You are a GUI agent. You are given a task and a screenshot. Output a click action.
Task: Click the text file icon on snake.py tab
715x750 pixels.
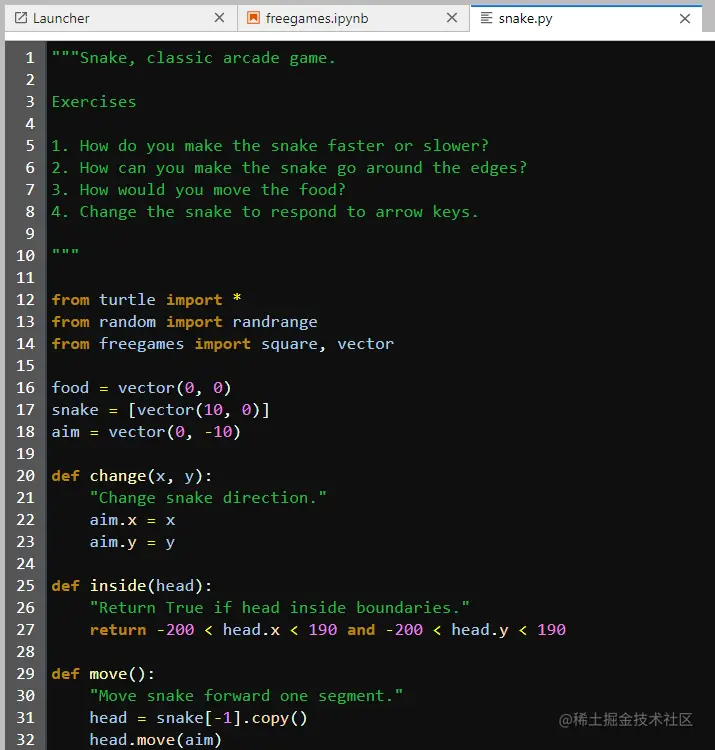coord(486,18)
